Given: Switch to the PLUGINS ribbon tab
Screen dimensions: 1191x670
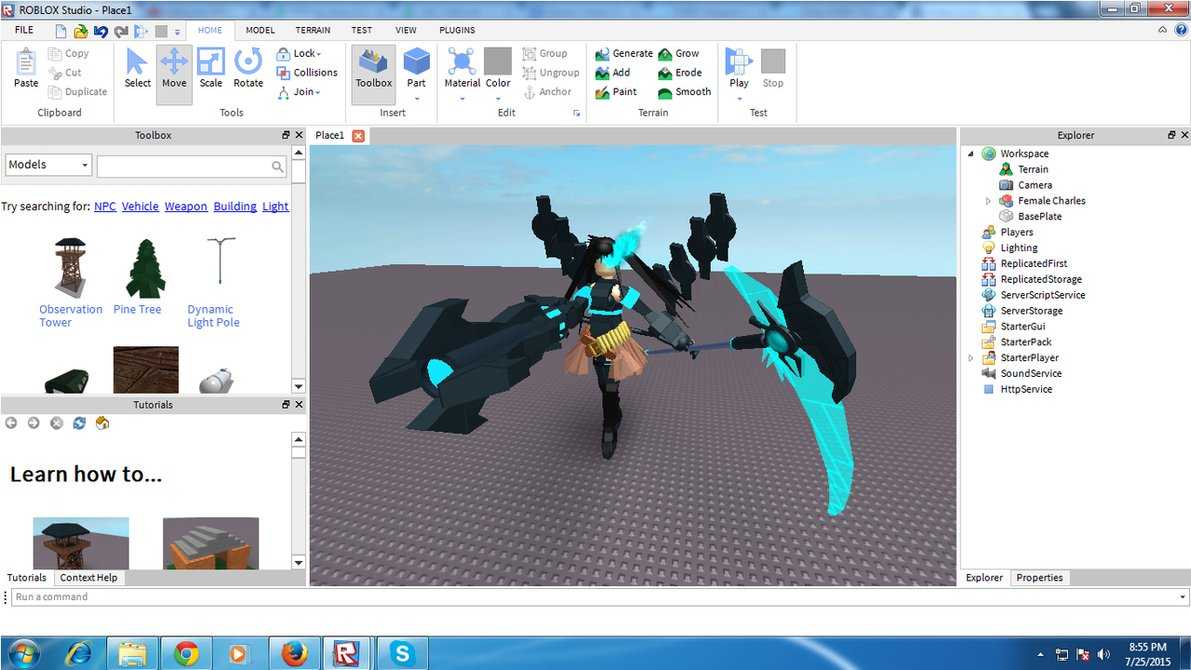Looking at the screenshot, I should 457,30.
